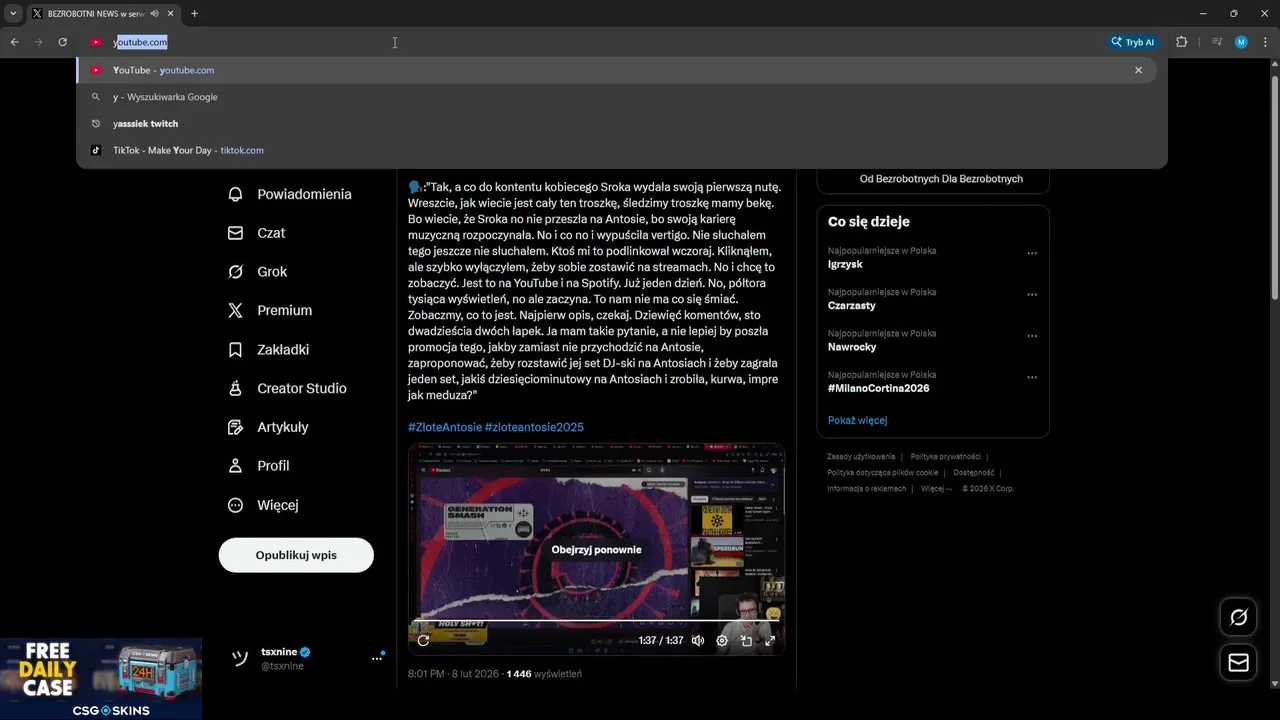
Task: Enter fullscreen on the video
Action: point(770,640)
